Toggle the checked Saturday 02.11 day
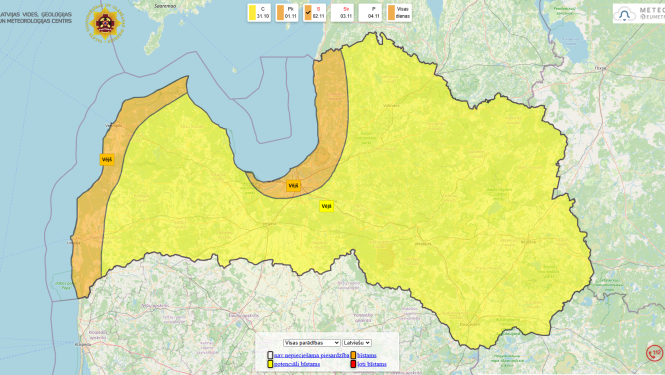 pos(315,13)
